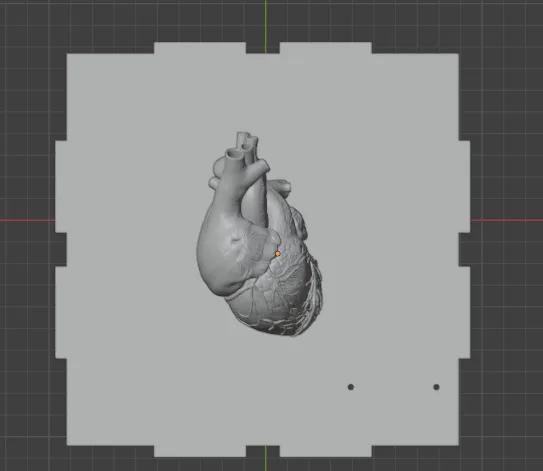This screenshot has height=471, width=543.
Task: Click the orange origin point on heart
Action: pyautogui.click(x=277, y=254)
